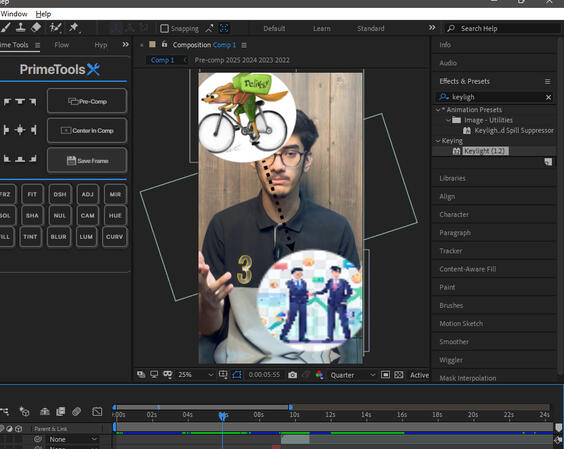Open the RGB channel display icon

(x=319, y=375)
